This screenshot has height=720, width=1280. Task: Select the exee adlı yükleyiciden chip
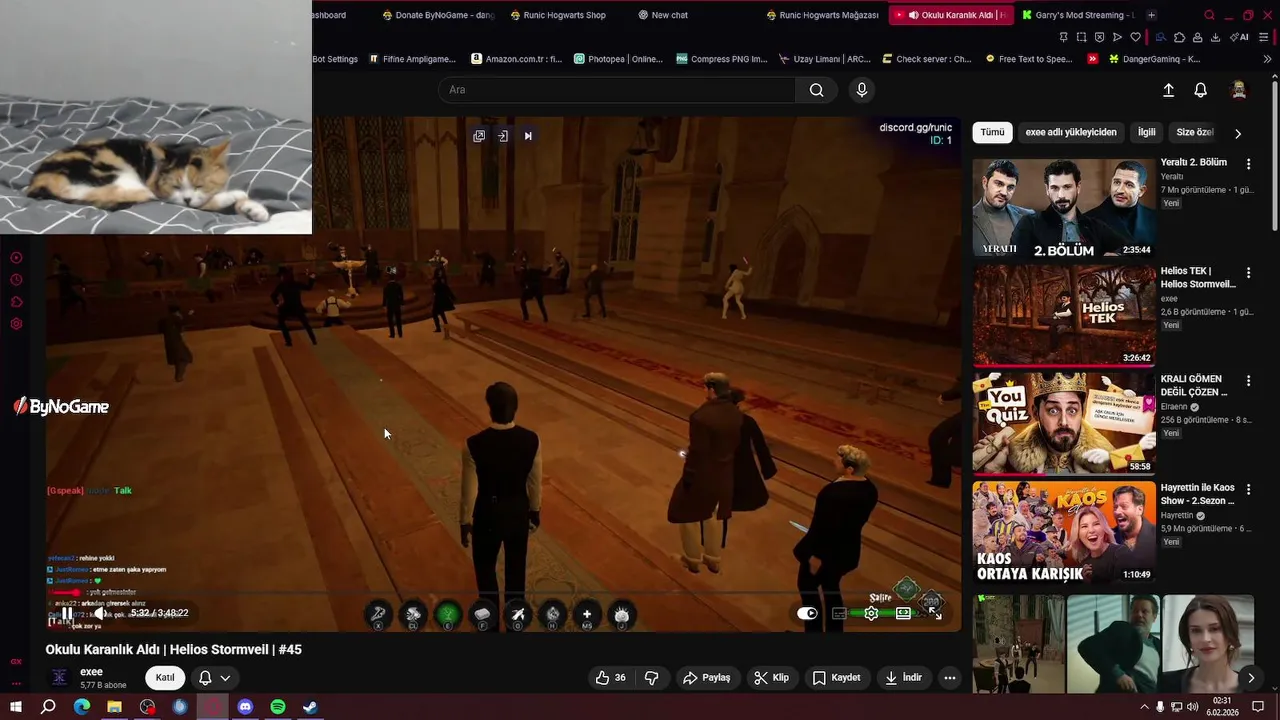(x=1071, y=132)
